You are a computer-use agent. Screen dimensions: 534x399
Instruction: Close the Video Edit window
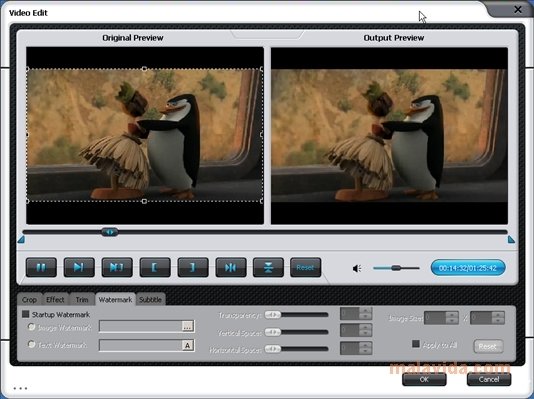coord(518,10)
